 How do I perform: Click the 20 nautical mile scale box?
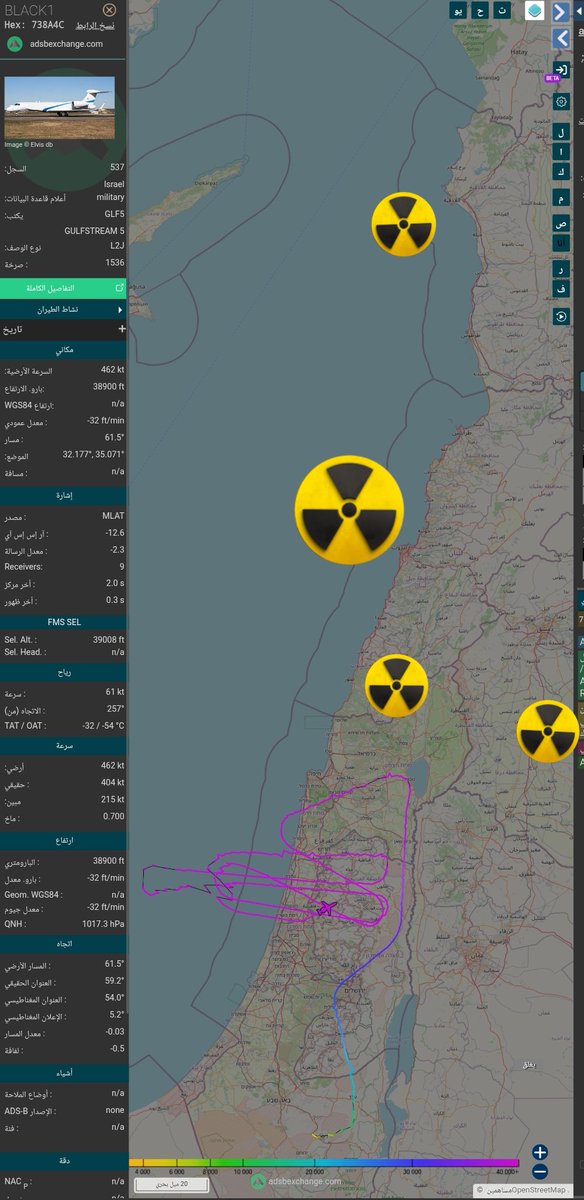tap(170, 1185)
